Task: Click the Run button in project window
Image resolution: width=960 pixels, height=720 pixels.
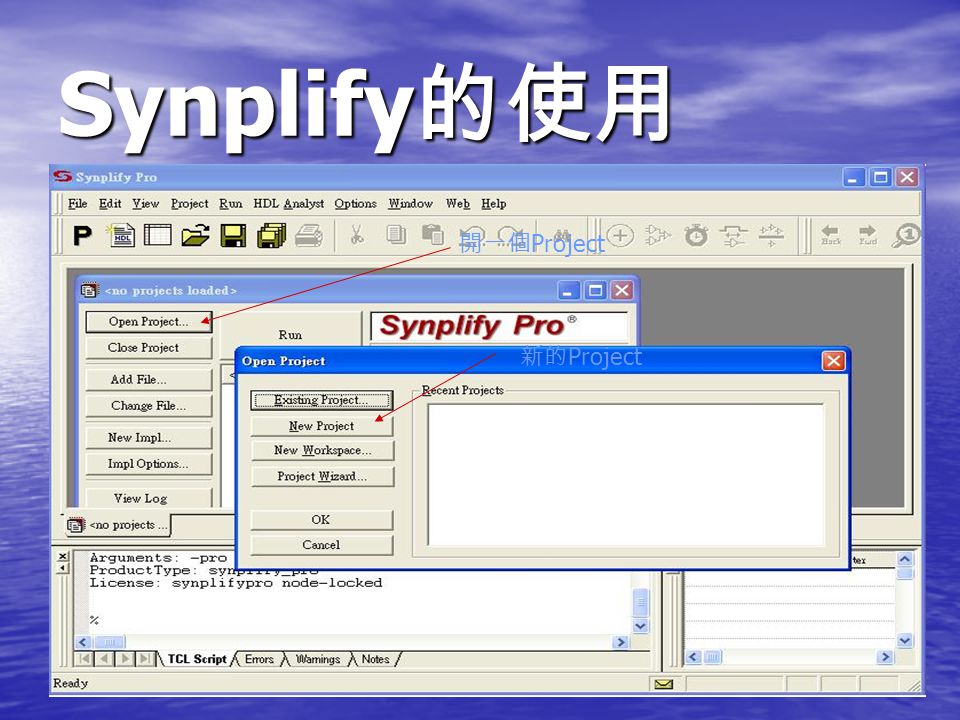Action: (x=290, y=335)
